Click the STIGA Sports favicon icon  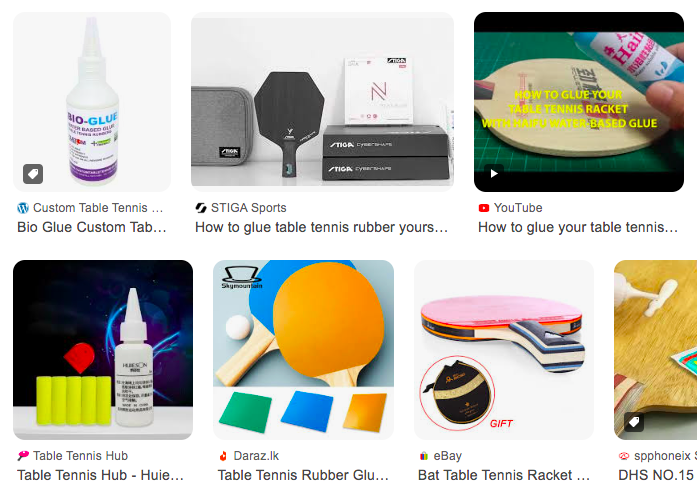[201, 208]
